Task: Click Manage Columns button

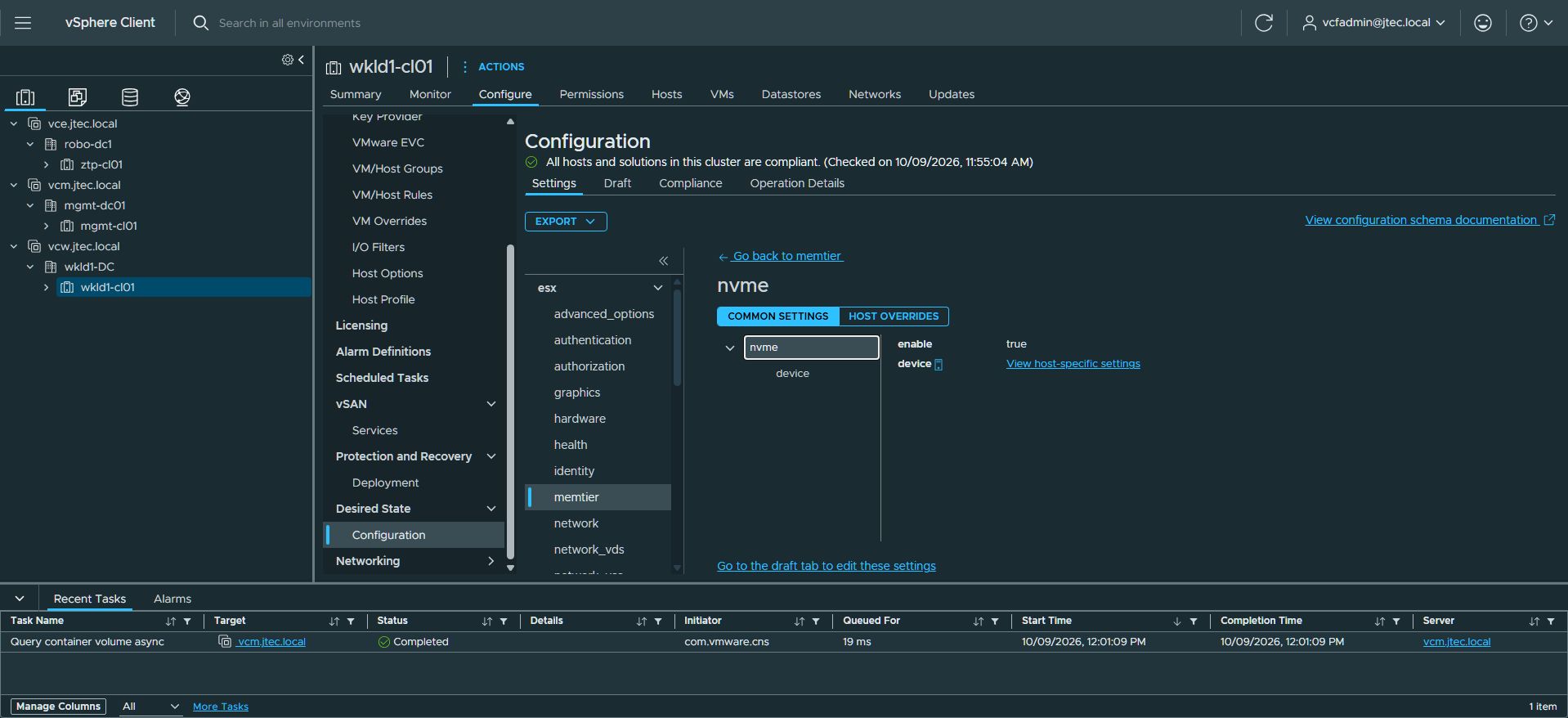Action: point(58,707)
